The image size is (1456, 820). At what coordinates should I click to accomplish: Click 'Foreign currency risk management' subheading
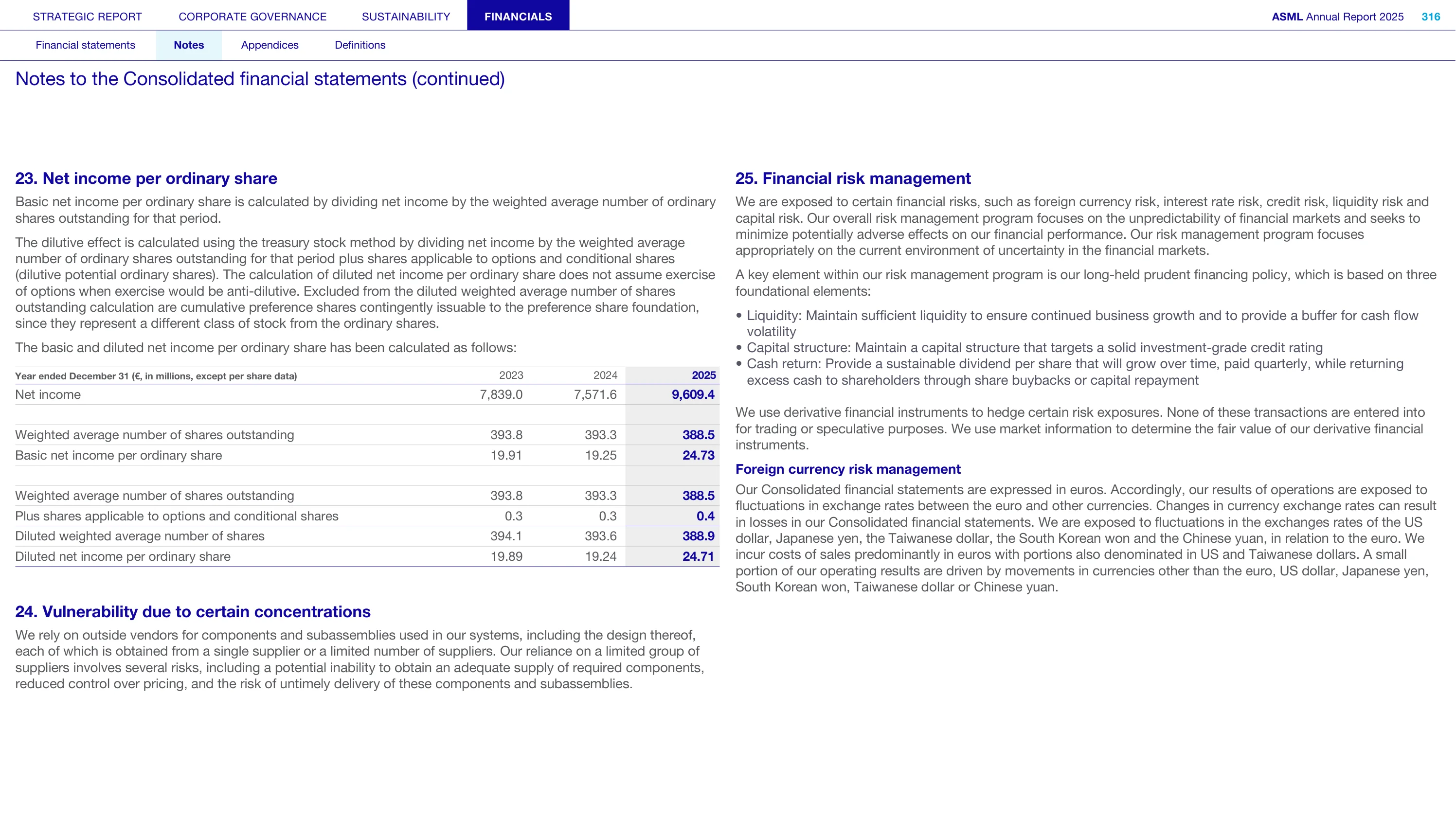(x=848, y=469)
